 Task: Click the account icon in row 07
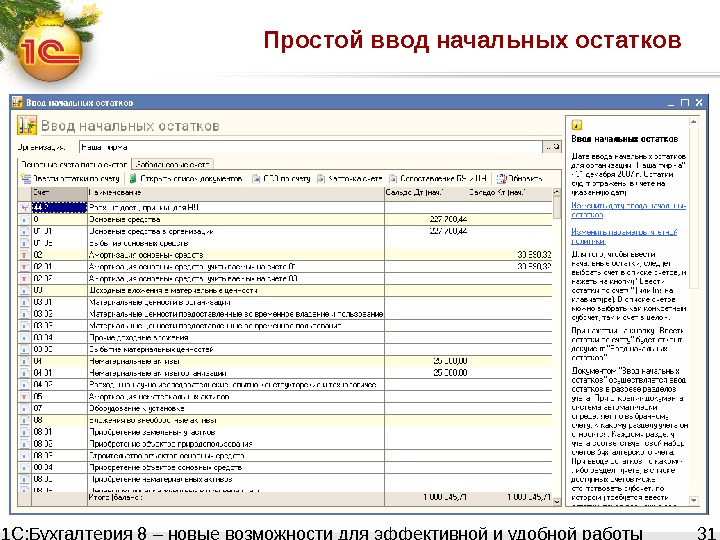24,409
